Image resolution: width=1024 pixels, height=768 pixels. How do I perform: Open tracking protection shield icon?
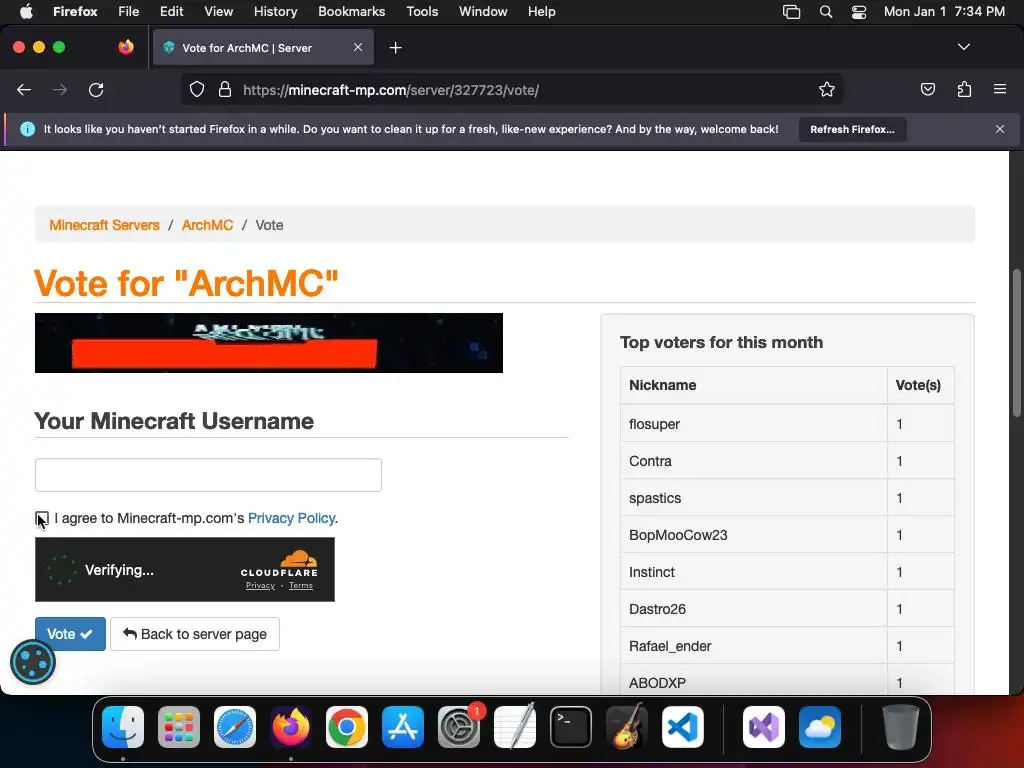(197, 89)
